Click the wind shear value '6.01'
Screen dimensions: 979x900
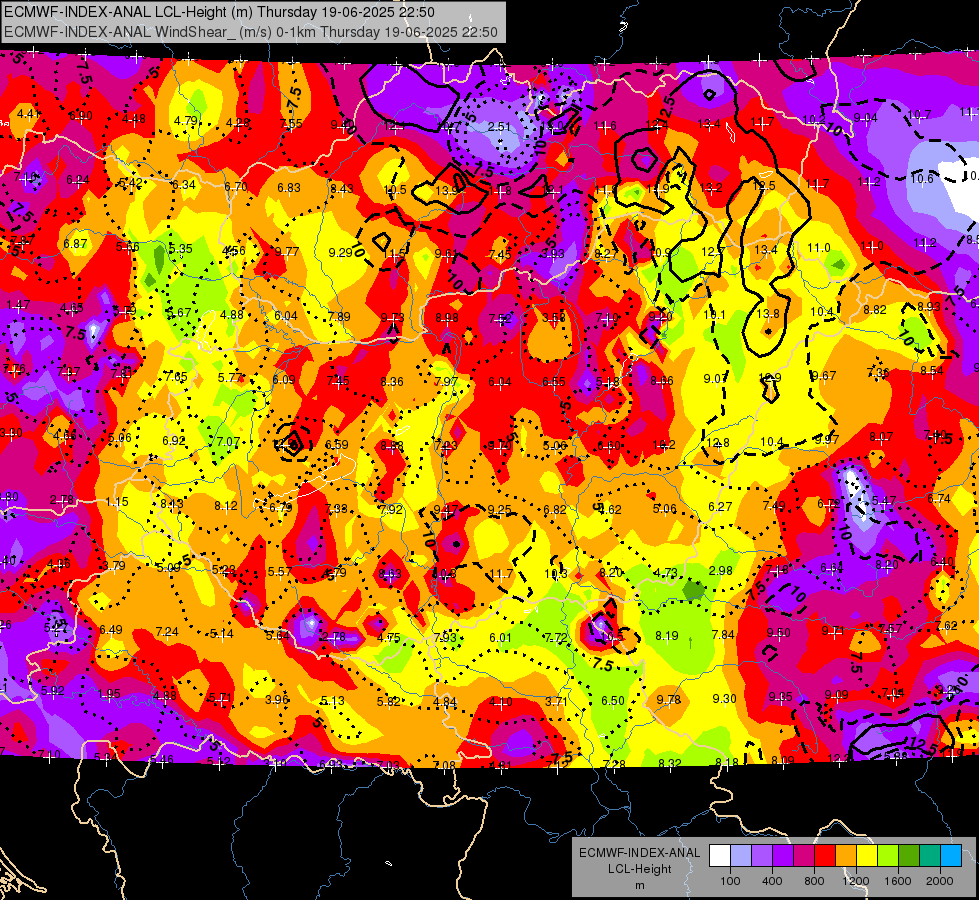click(500, 637)
